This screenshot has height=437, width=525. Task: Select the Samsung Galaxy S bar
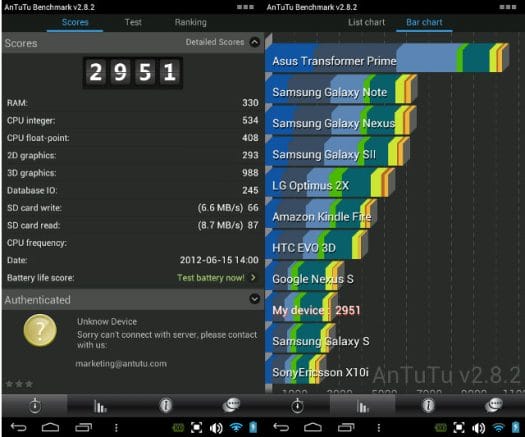coord(300,338)
